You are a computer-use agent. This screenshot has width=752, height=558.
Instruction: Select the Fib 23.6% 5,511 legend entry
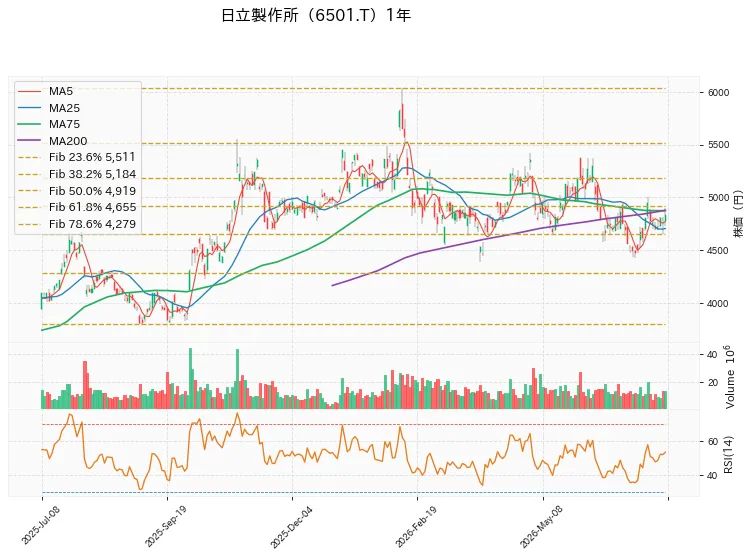tap(77, 157)
